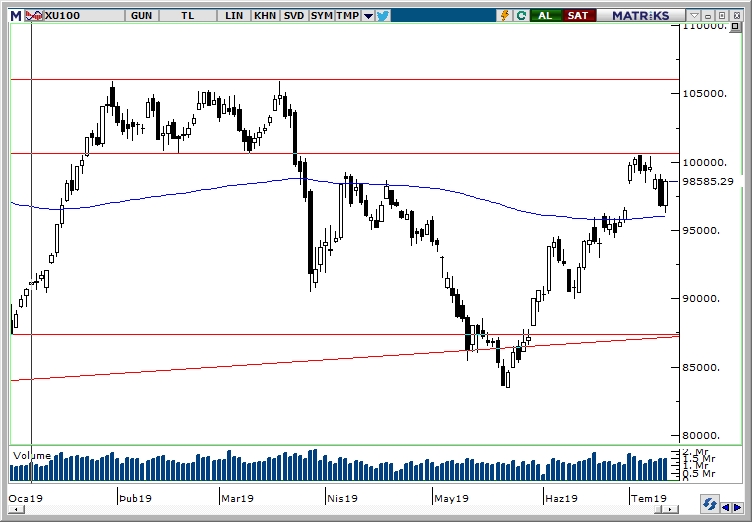Viewport: 752px width, 522px height.
Task: Click the 105000 price axis label
Action: (x=705, y=93)
